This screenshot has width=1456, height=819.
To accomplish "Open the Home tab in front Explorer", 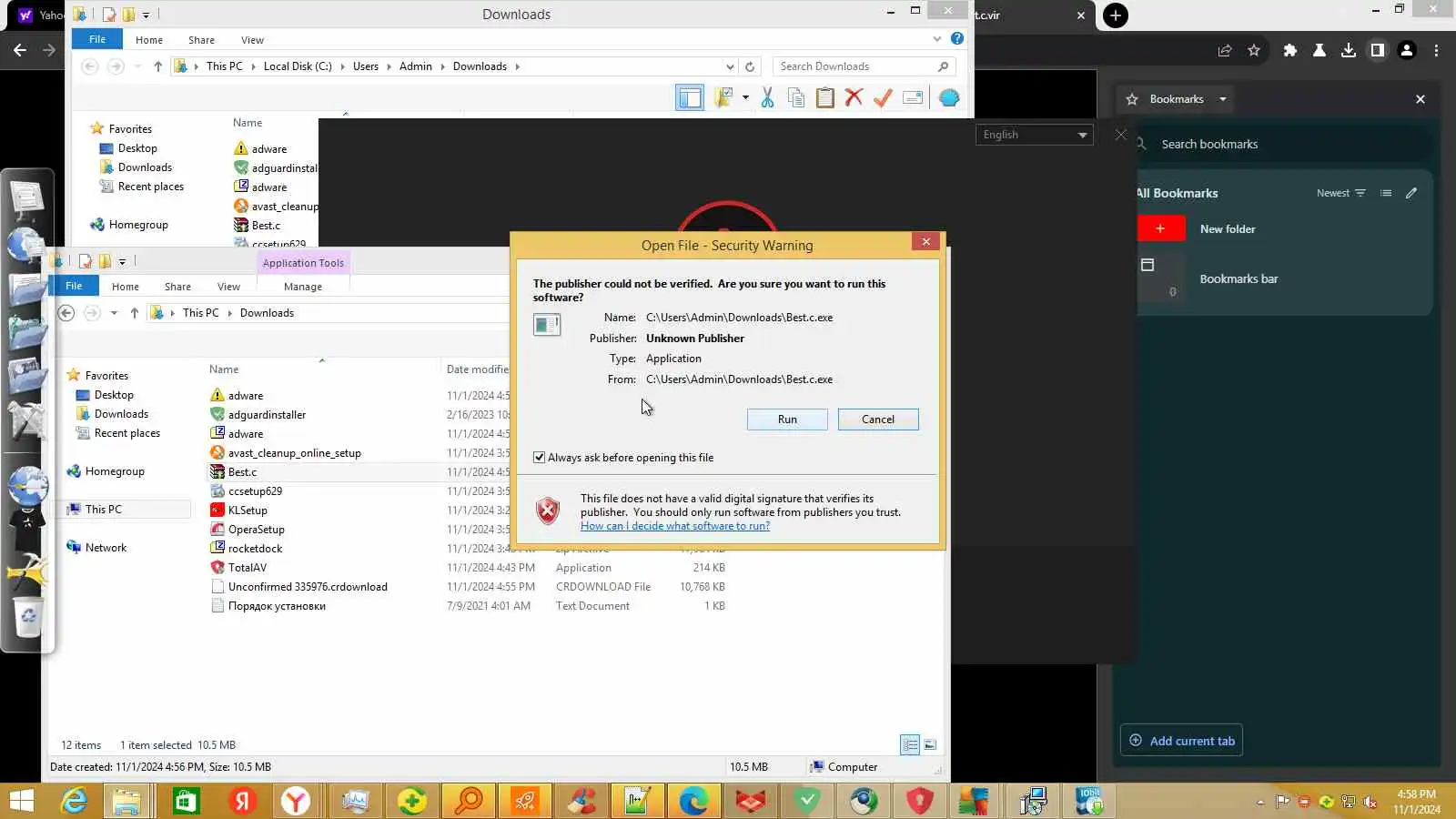I will pyautogui.click(x=126, y=287).
